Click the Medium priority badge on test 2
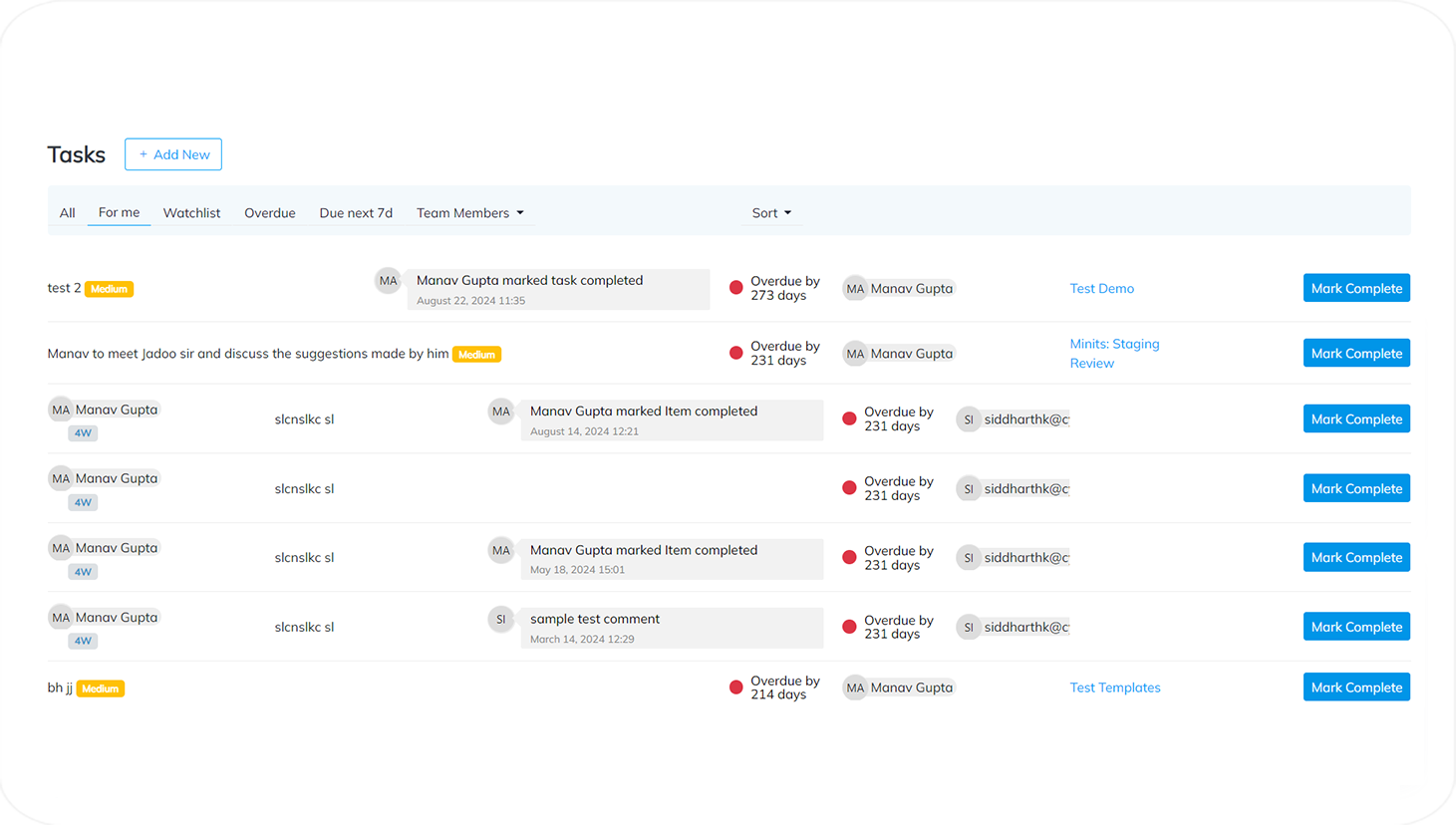This screenshot has width=1456, height=825. [x=109, y=289]
